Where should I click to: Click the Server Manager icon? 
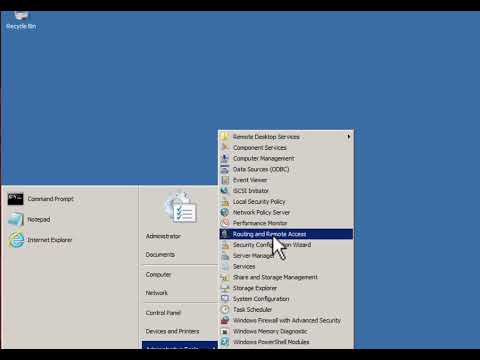point(225,256)
